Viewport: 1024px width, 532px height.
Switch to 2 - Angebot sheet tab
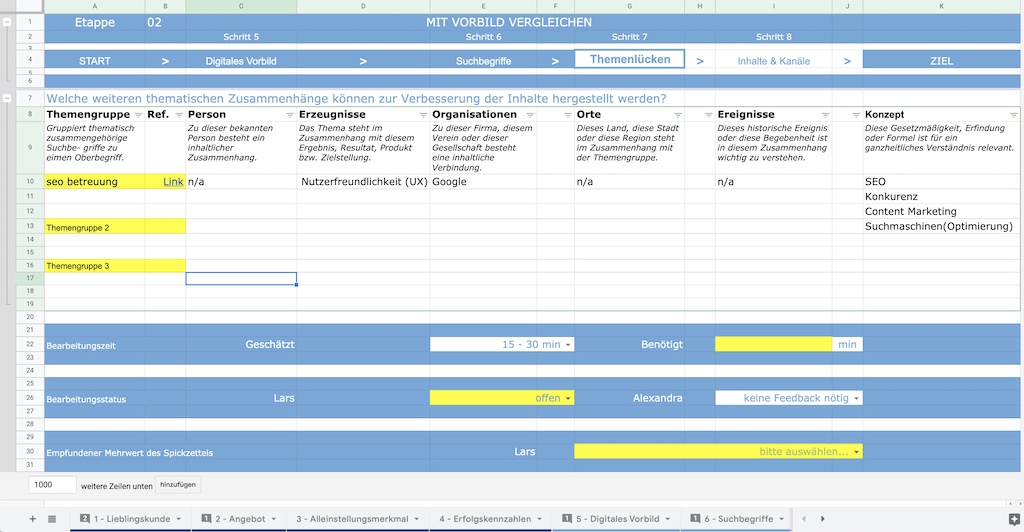tap(240, 519)
